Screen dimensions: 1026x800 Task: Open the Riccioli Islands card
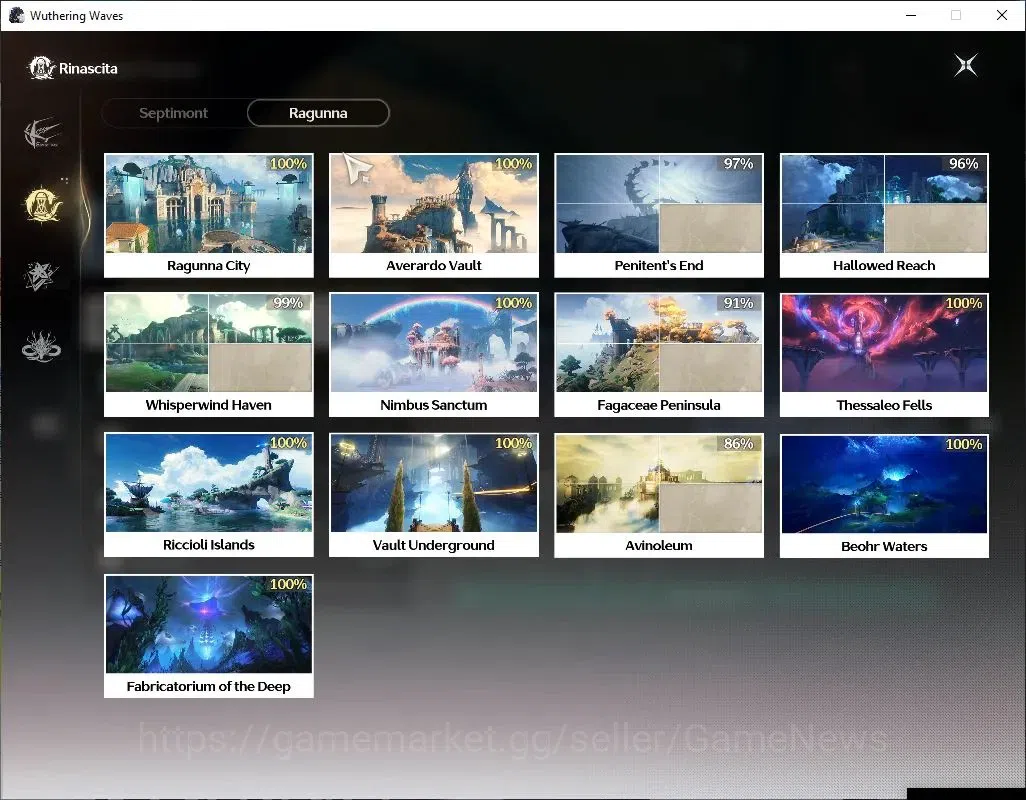pos(209,495)
